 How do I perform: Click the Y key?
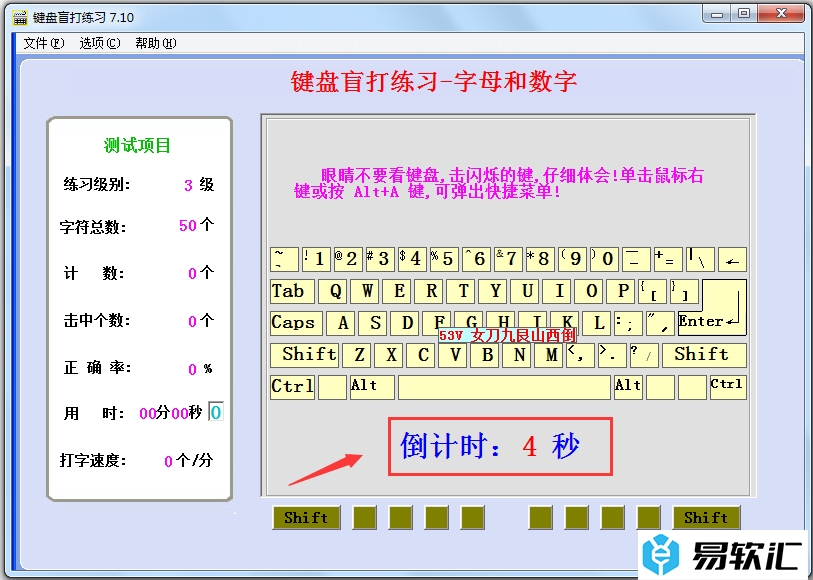pos(493,291)
